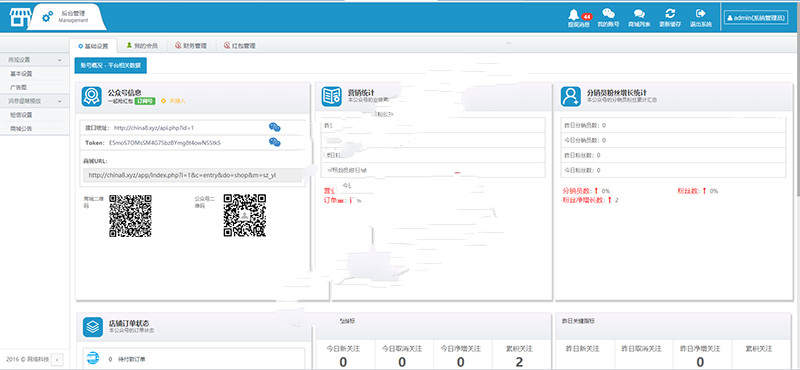Click the 公众号二维码 QR code image
800x370 pixels.
(x=245, y=215)
